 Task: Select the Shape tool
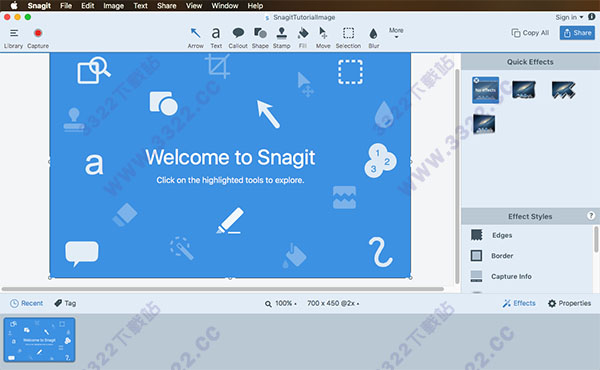(x=260, y=37)
